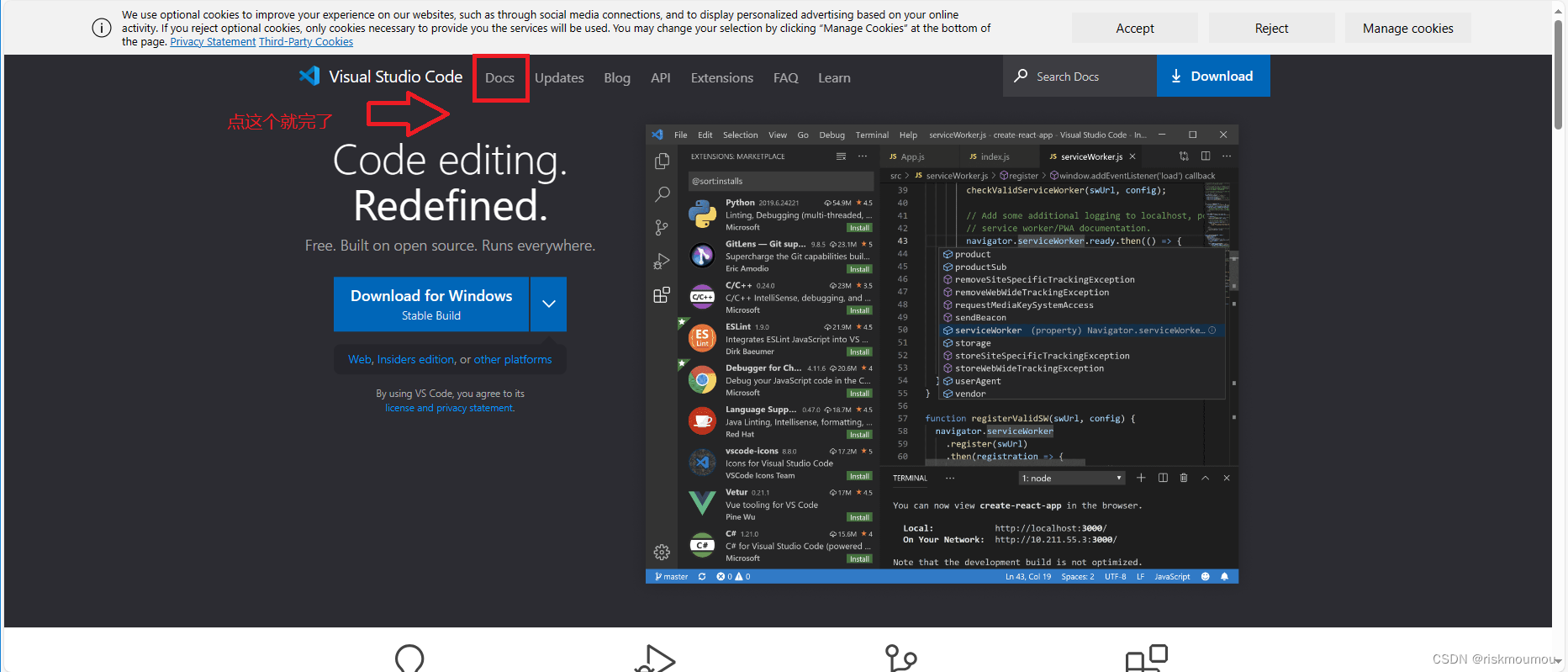Viewport: 1568px width, 672px height.
Task: Close the serviceWorker.js tab with its X
Action: click(1132, 156)
